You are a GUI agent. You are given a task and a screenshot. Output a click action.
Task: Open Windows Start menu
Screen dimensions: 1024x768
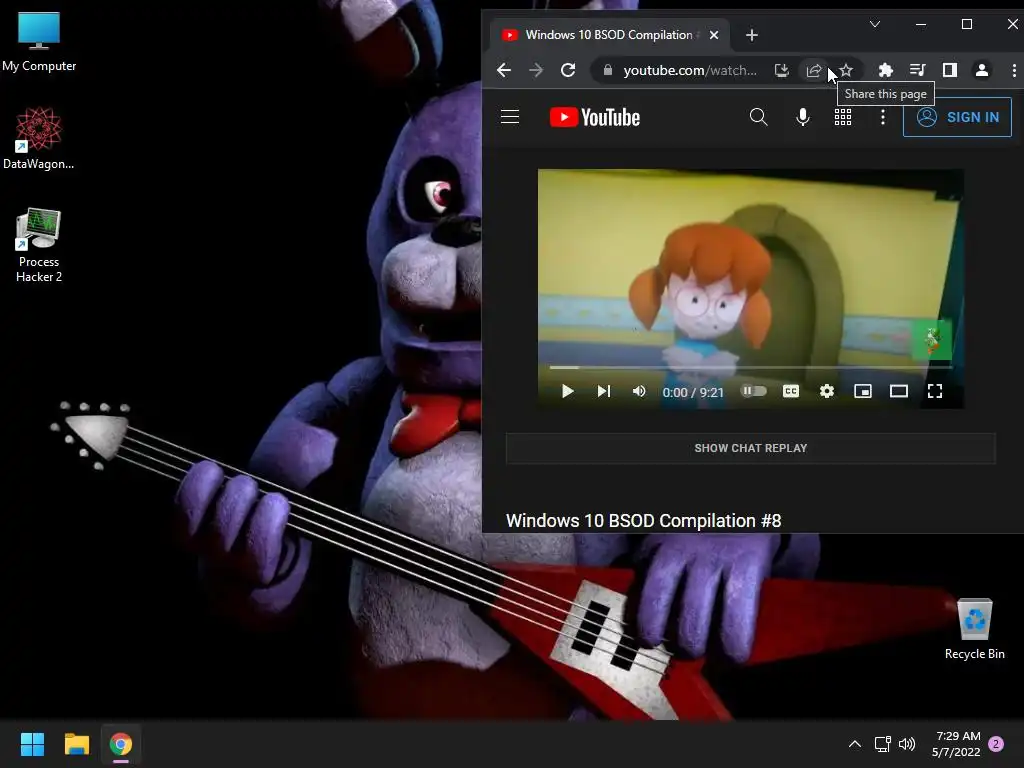(32, 744)
